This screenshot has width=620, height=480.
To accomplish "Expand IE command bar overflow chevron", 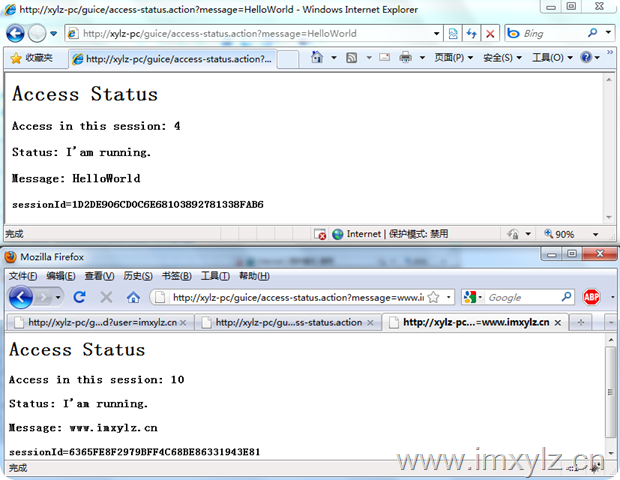I will tap(610, 52).
